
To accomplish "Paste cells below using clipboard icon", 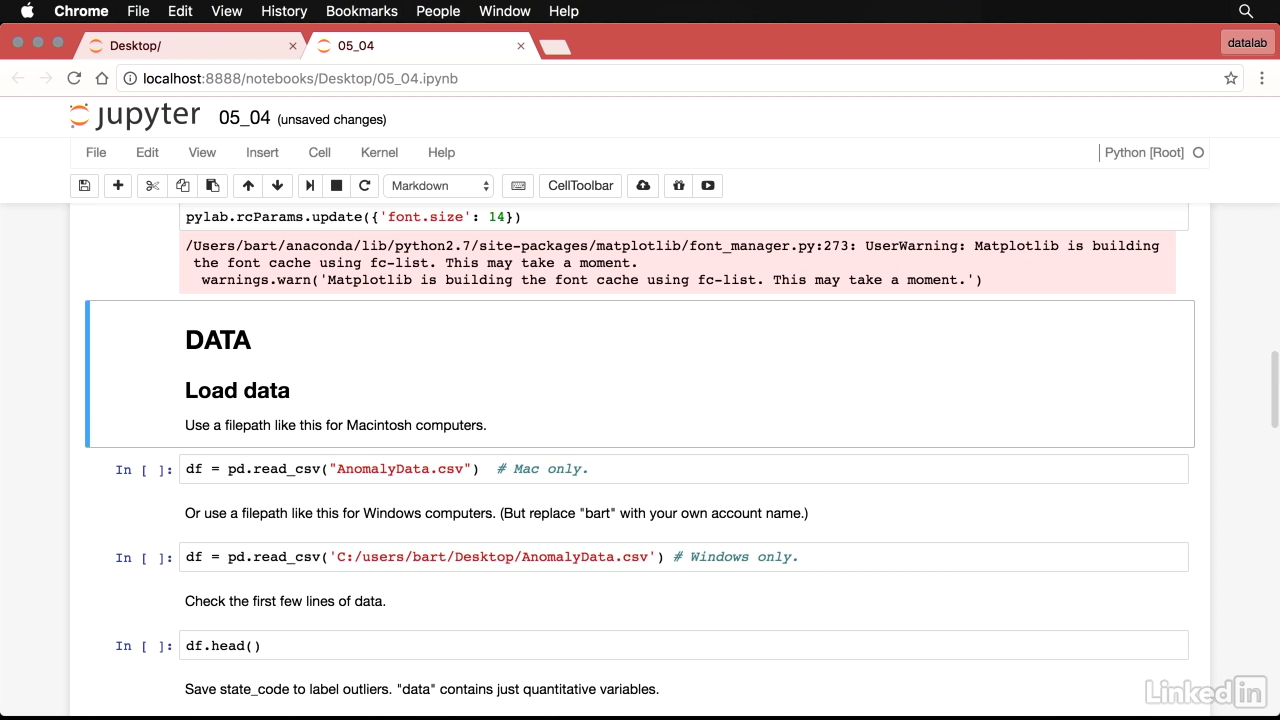I will [x=212, y=186].
